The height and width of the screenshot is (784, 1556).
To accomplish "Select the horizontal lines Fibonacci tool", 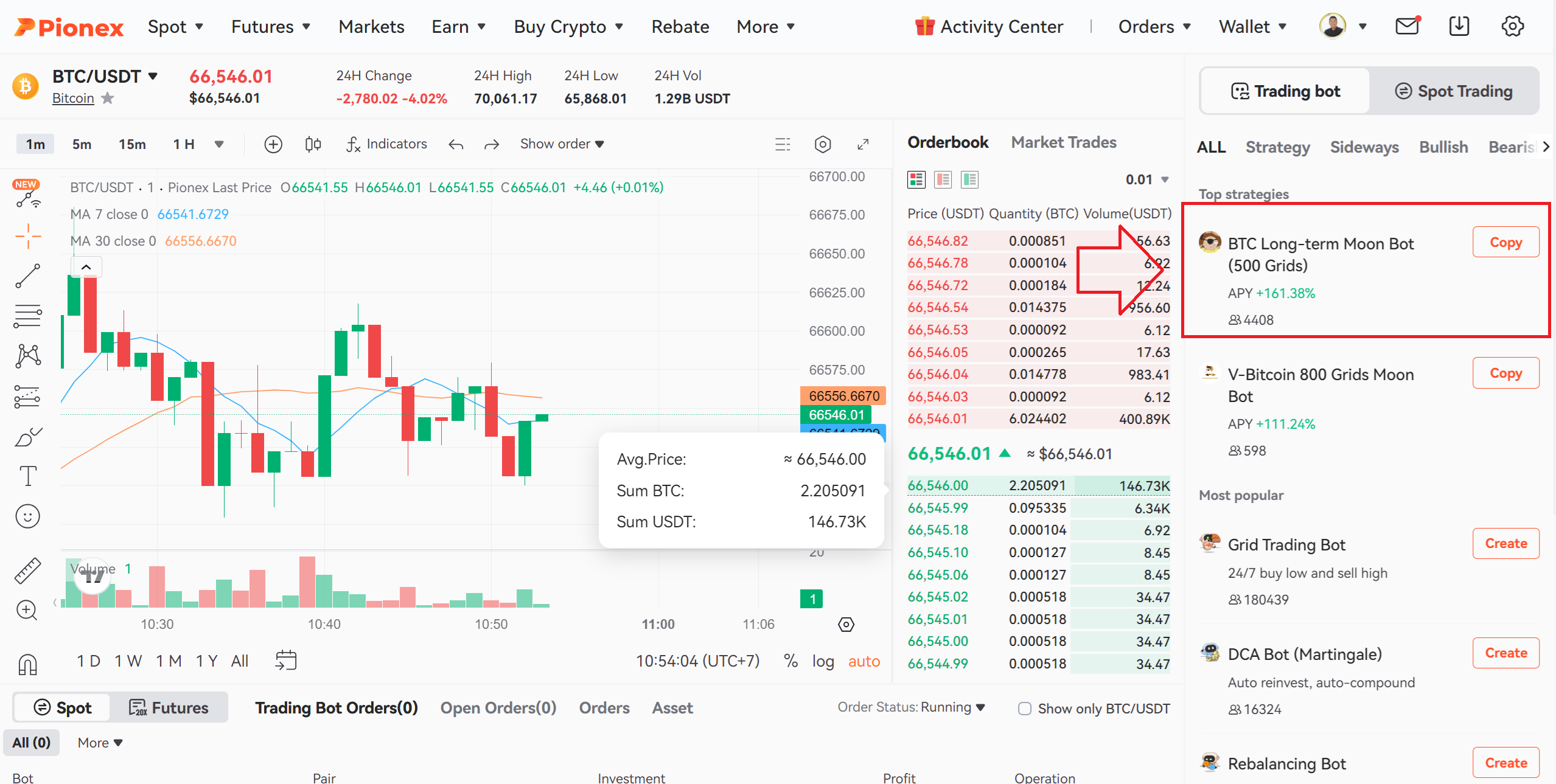I will (28, 316).
